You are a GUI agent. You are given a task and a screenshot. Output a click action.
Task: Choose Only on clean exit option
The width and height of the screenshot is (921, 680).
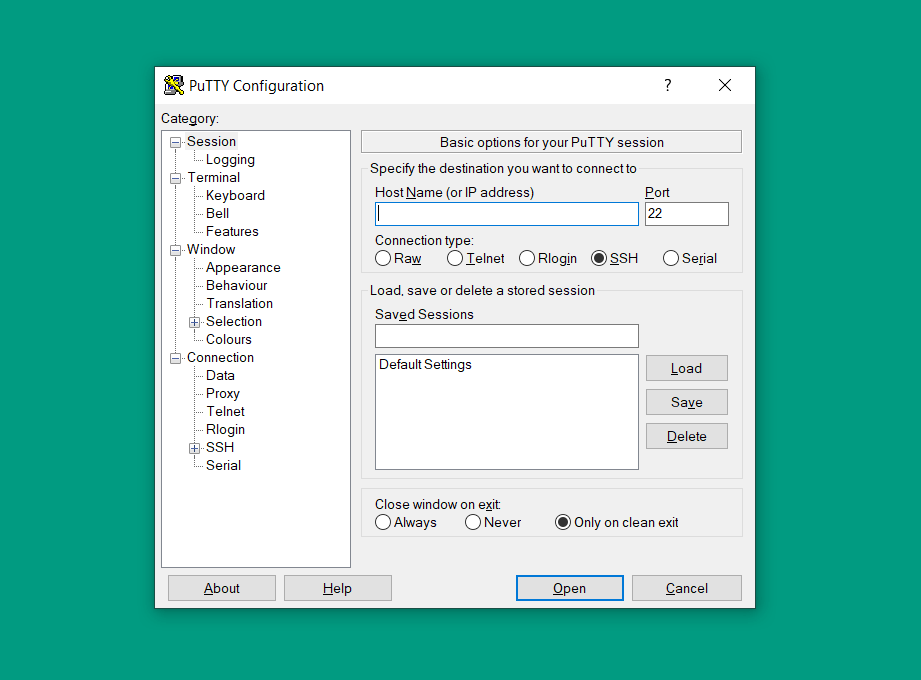tap(563, 522)
